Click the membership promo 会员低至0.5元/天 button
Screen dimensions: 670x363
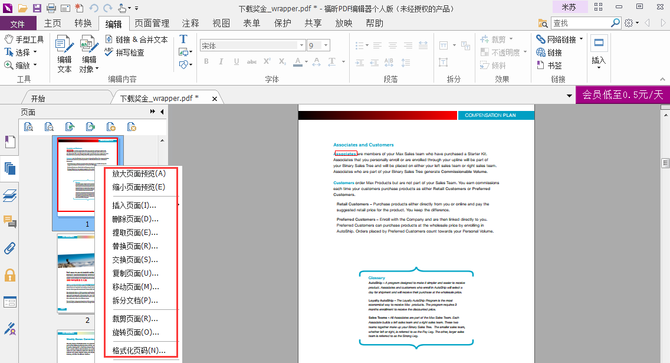click(623, 95)
